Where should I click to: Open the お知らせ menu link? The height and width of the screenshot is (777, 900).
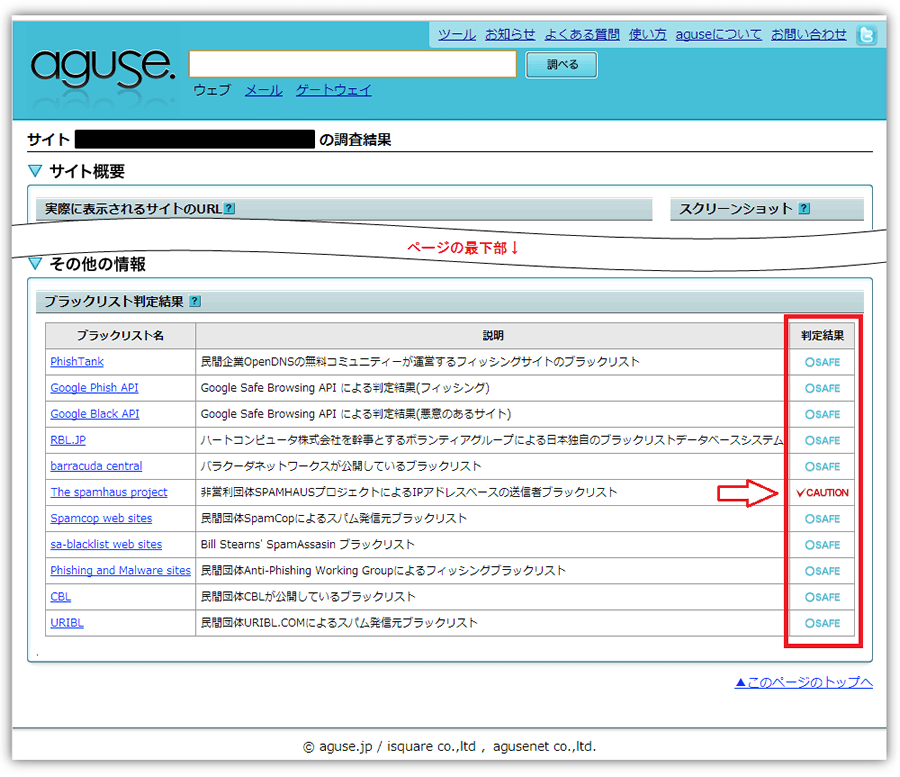click(510, 34)
